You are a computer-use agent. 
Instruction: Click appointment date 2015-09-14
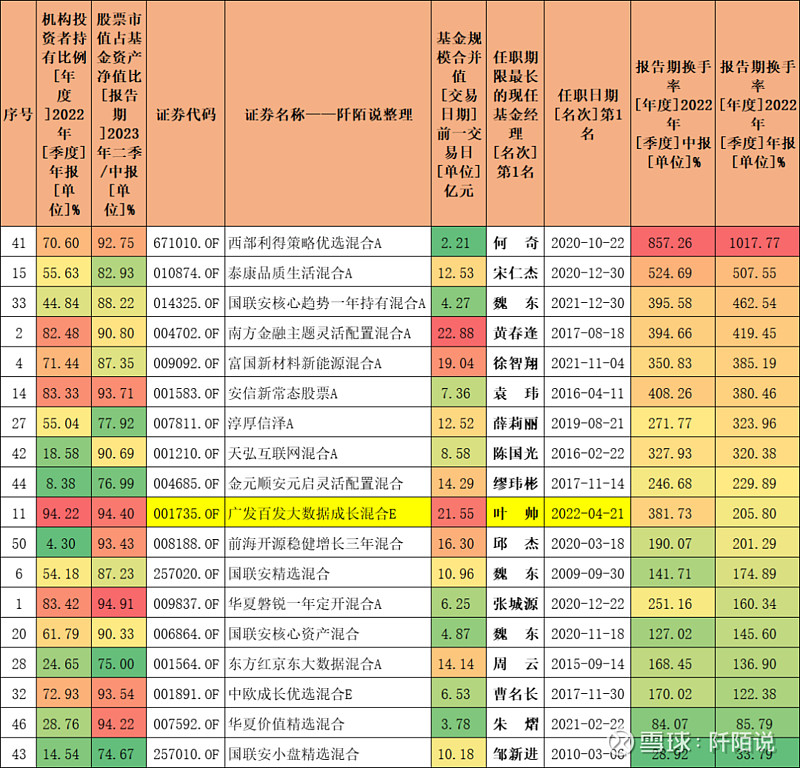pyautogui.click(x=588, y=664)
